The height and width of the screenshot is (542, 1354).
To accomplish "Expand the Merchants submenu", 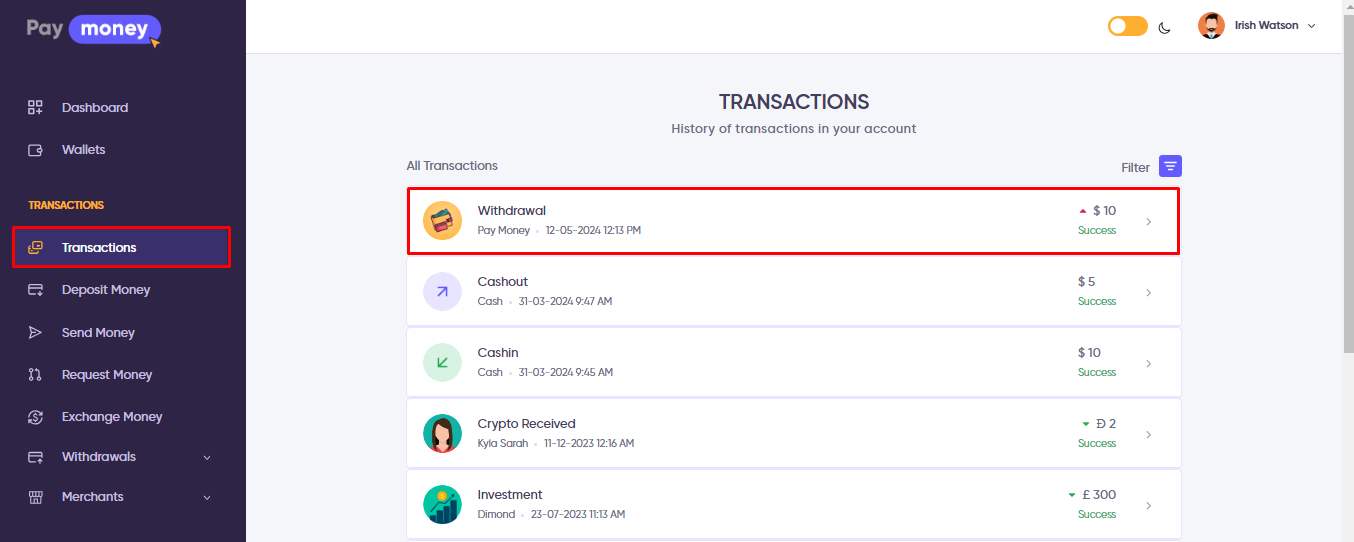I will 207,498.
